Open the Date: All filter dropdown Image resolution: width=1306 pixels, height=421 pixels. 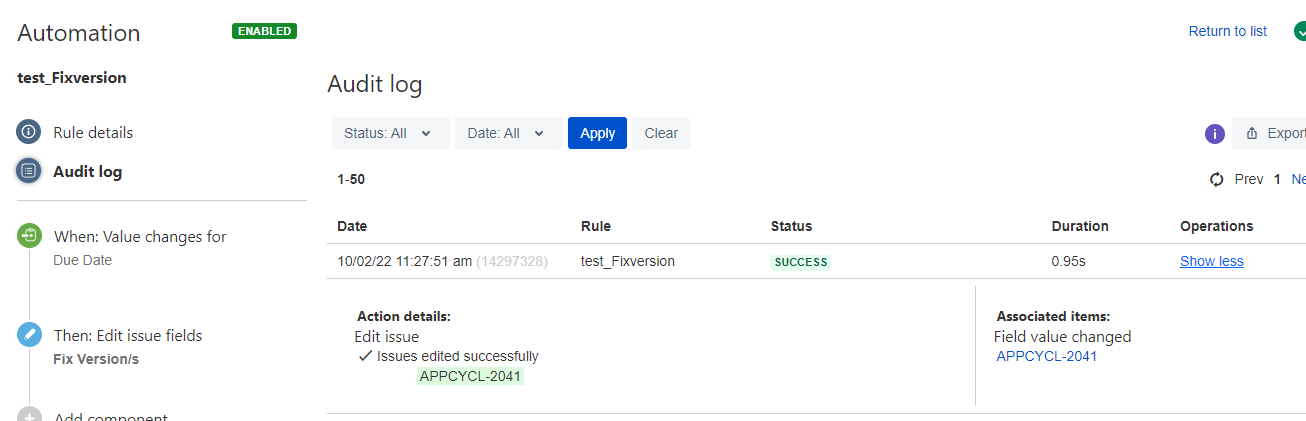[x=509, y=133]
